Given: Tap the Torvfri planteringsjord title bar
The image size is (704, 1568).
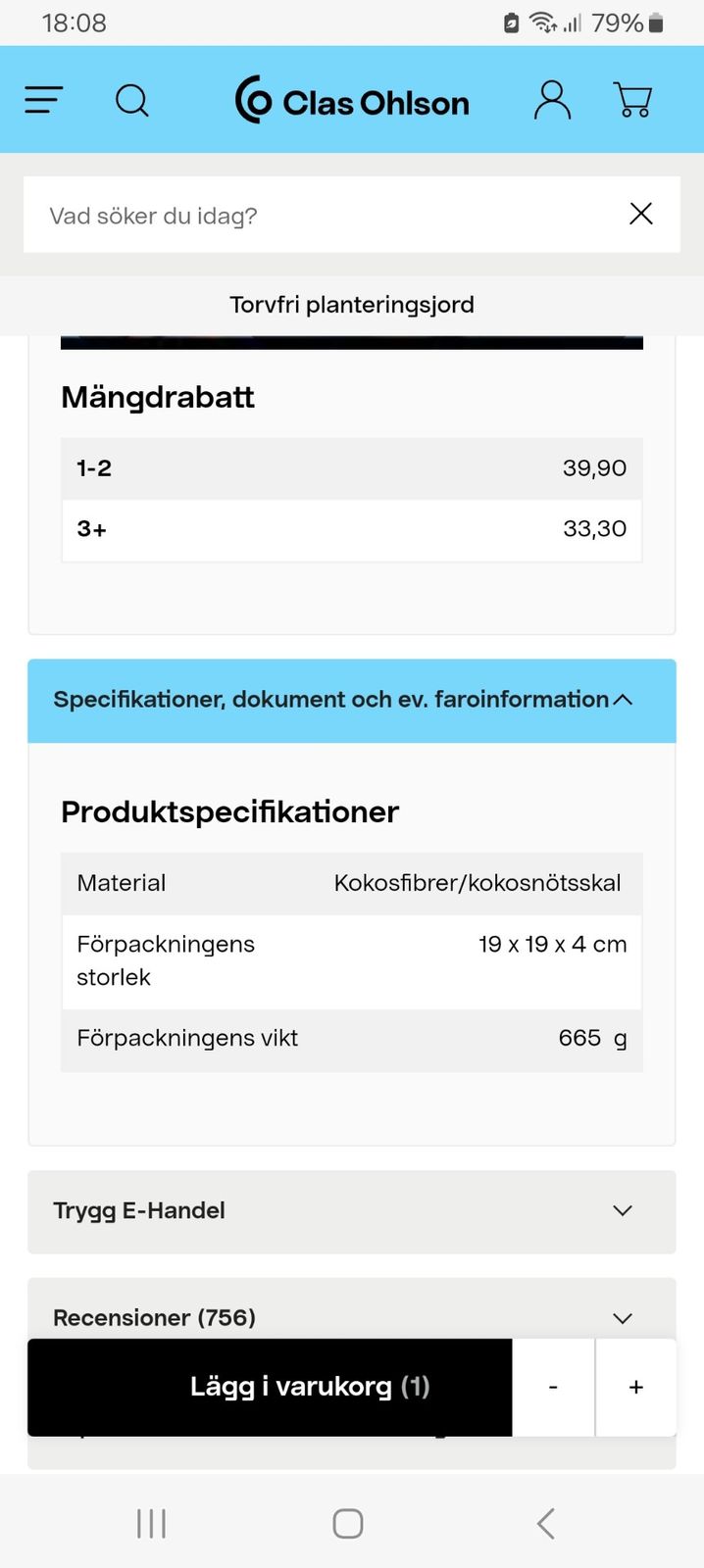Looking at the screenshot, I should [352, 305].
